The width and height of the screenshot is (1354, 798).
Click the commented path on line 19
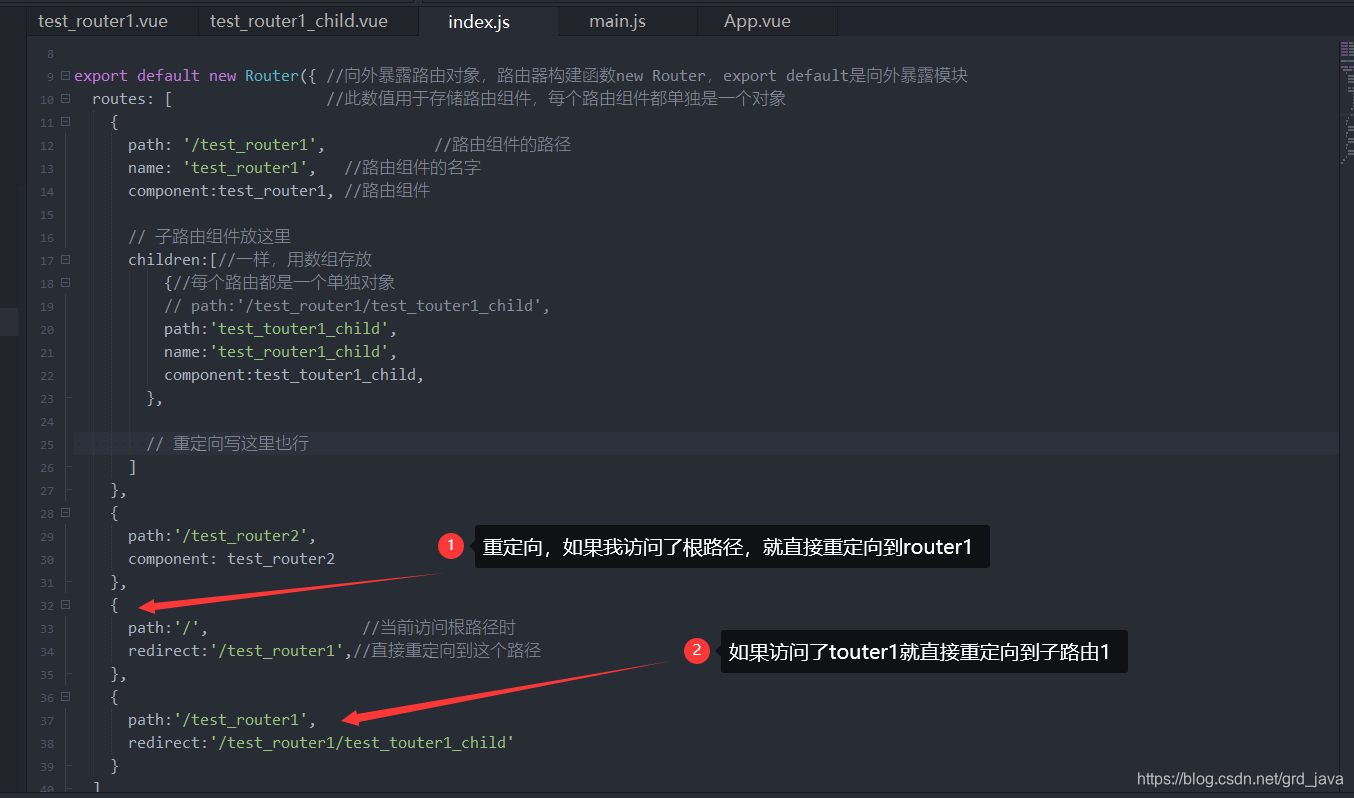[357, 305]
